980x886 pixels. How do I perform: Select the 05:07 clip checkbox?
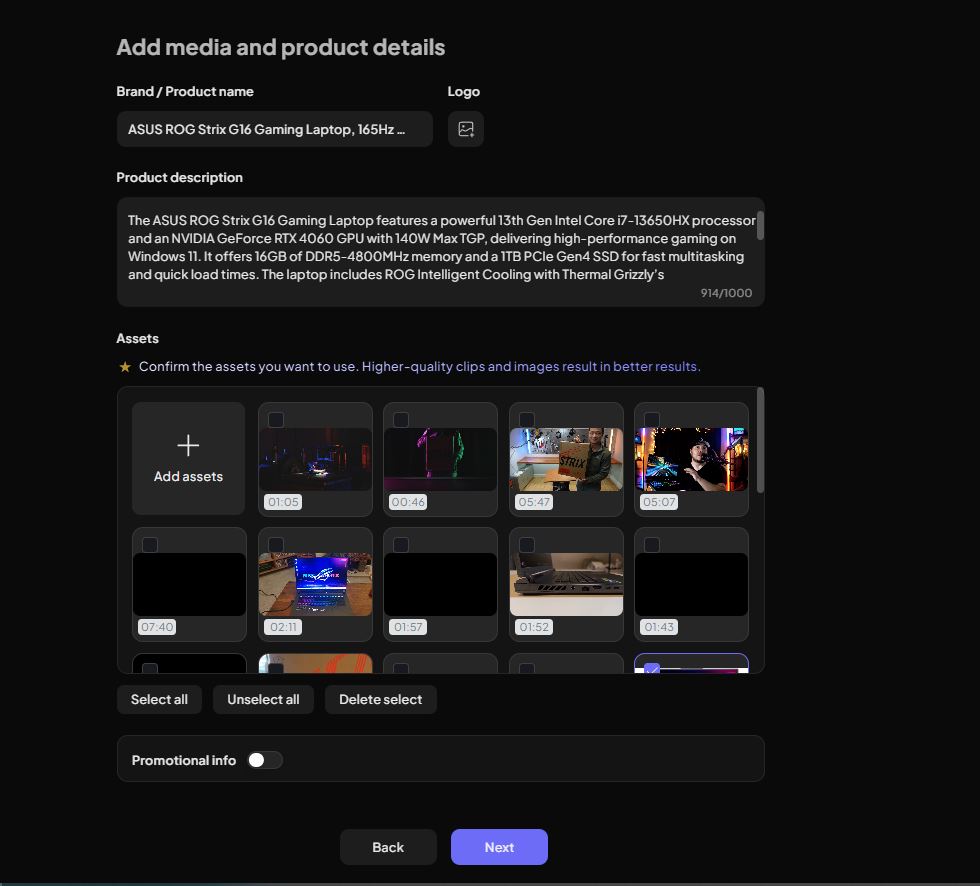point(652,419)
